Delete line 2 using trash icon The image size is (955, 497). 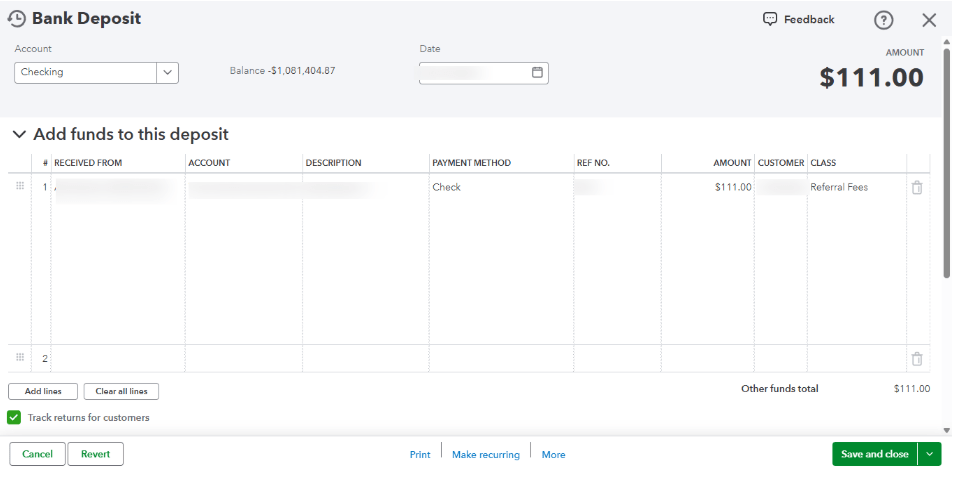(917, 359)
